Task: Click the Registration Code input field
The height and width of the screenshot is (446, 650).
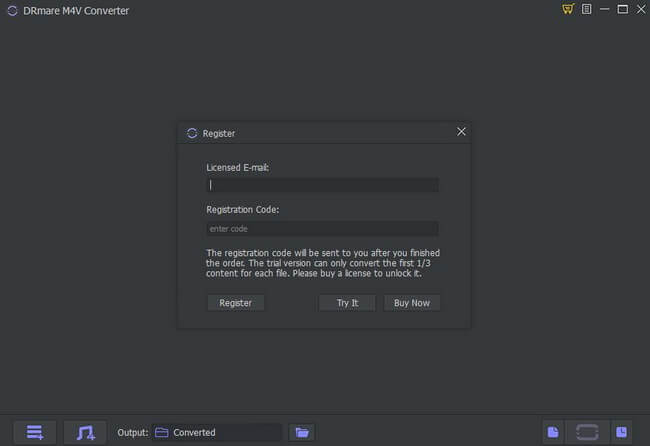Action: click(x=322, y=229)
